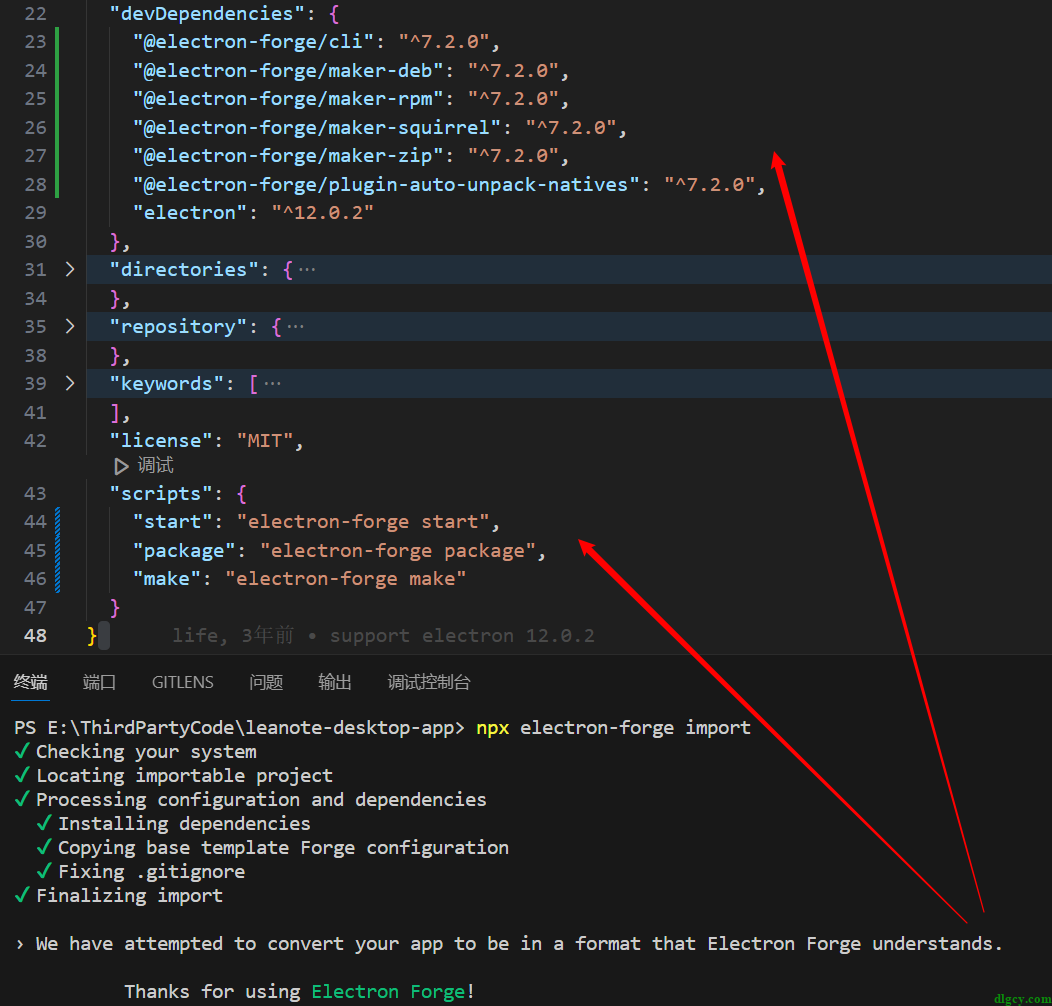Open the 端口 ports tab
The image size is (1052, 1006).
point(99,683)
